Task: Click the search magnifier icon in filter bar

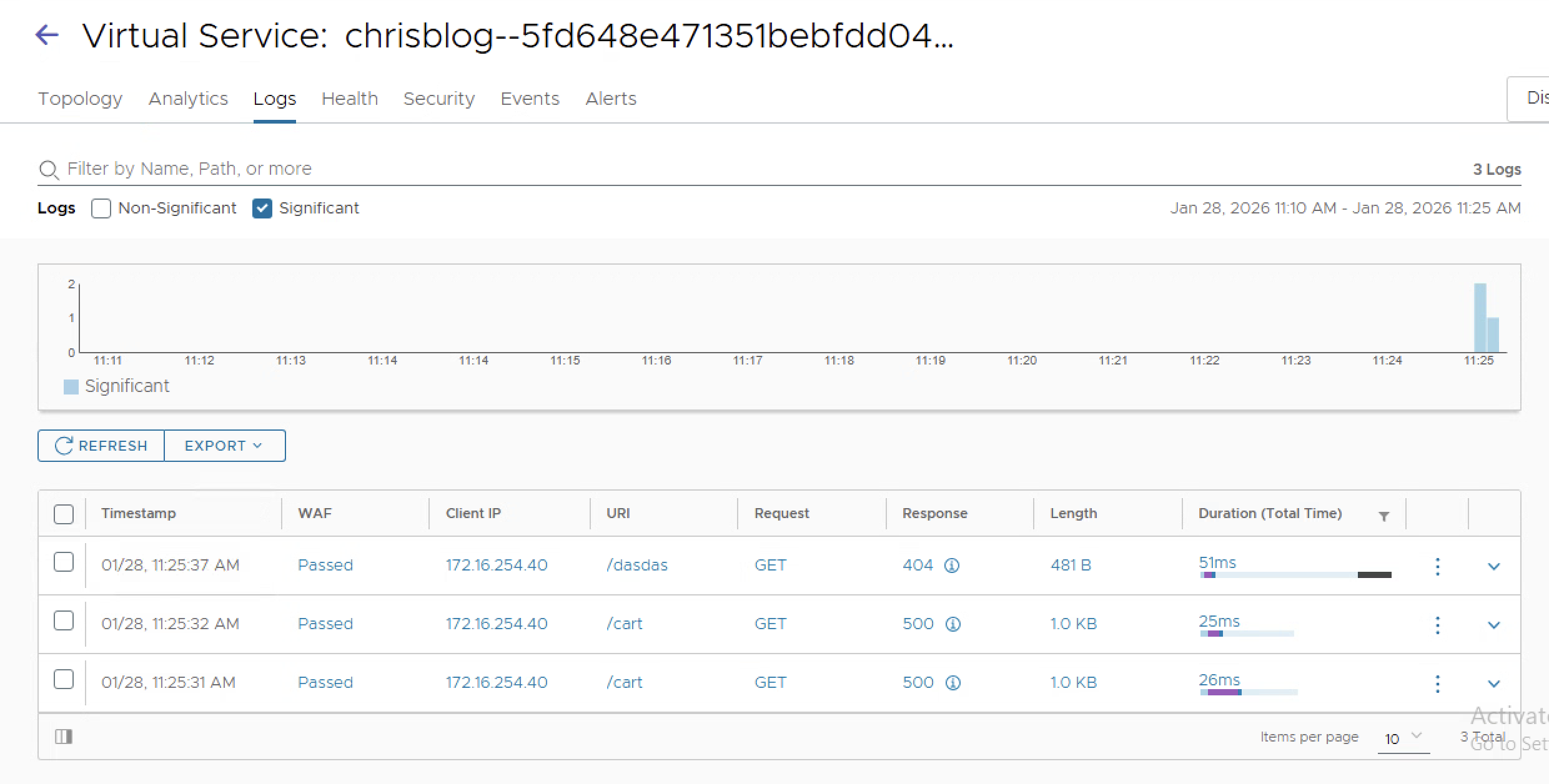Action: (48, 170)
